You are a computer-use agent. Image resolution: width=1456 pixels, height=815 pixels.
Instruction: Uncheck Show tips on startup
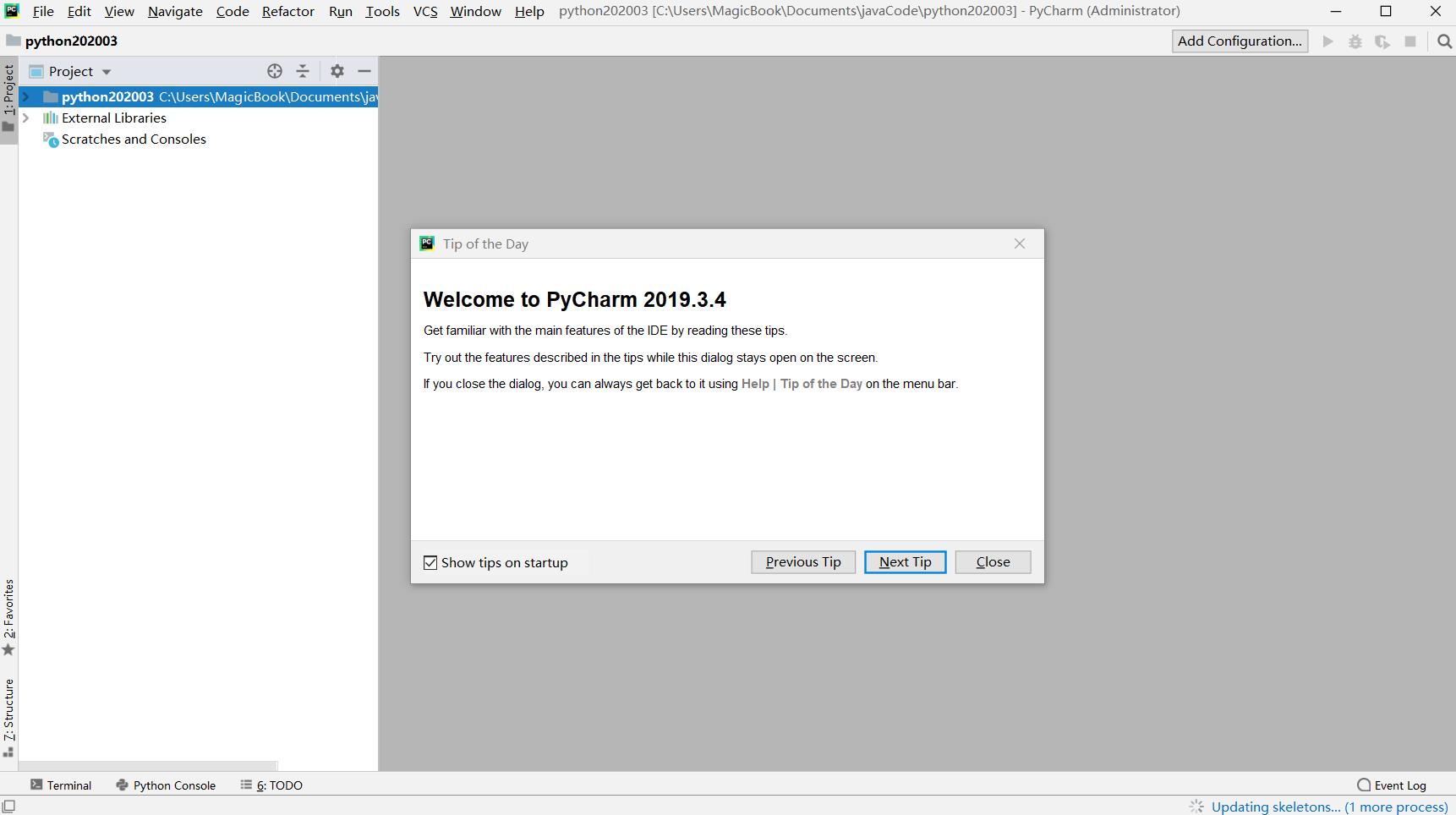coord(430,563)
